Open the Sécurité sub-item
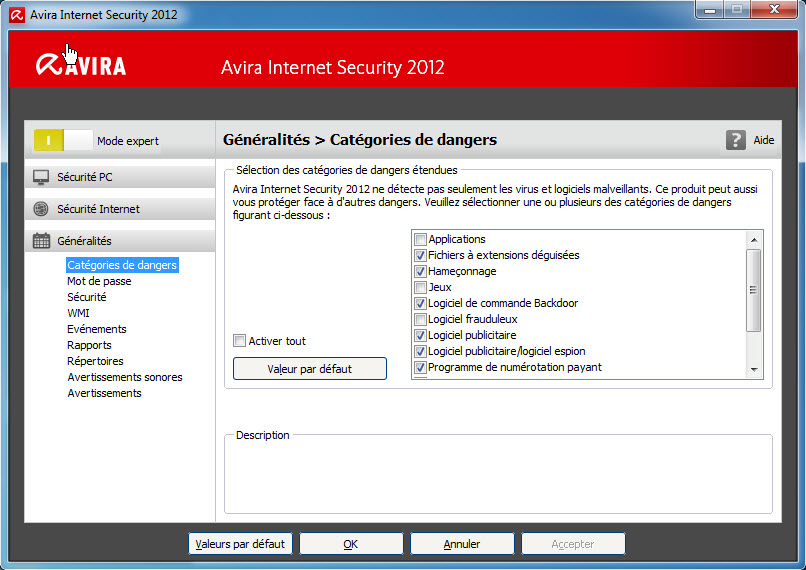This screenshot has width=806, height=570. pos(87,297)
